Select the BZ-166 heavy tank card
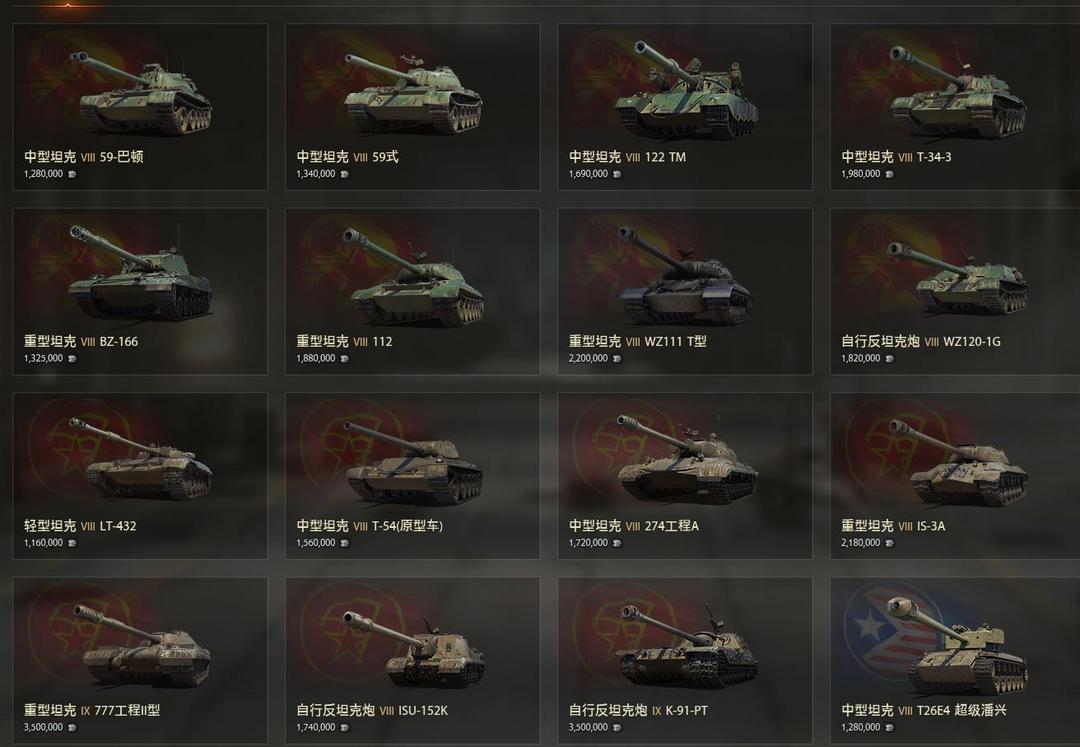The height and width of the screenshot is (747, 1080). click(140, 291)
